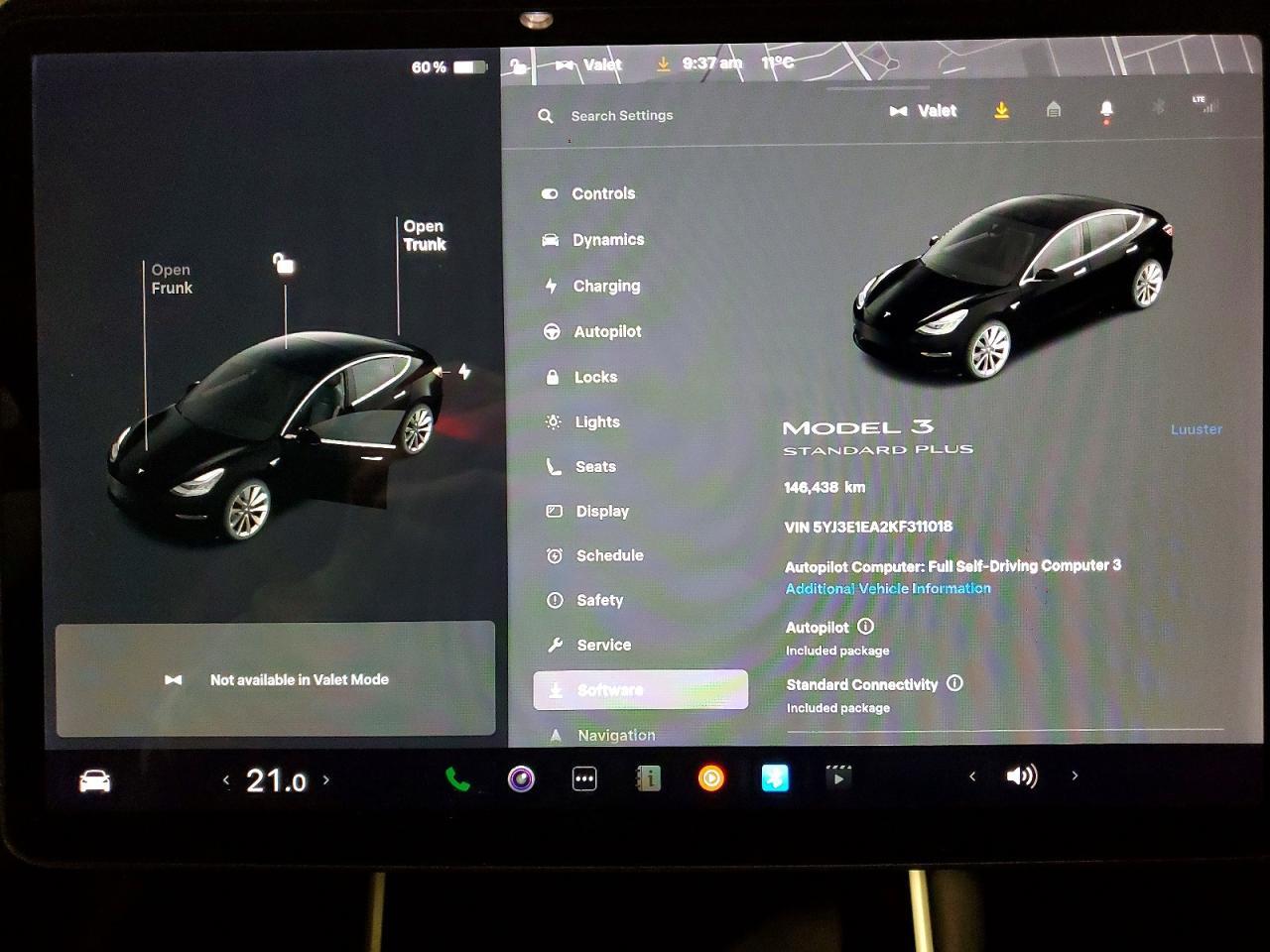Open the Dynamics settings menu
The image size is (1270, 952).
[x=593, y=240]
